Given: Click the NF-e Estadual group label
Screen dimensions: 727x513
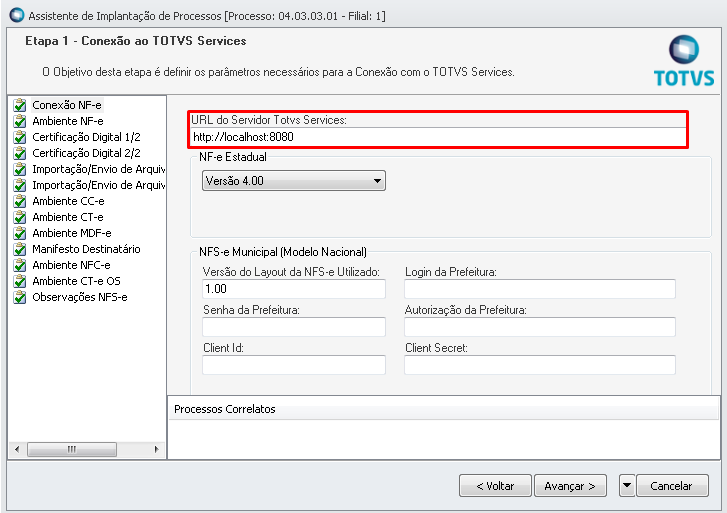Looking at the screenshot, I should pyautogui.click(x=233, y=157).
